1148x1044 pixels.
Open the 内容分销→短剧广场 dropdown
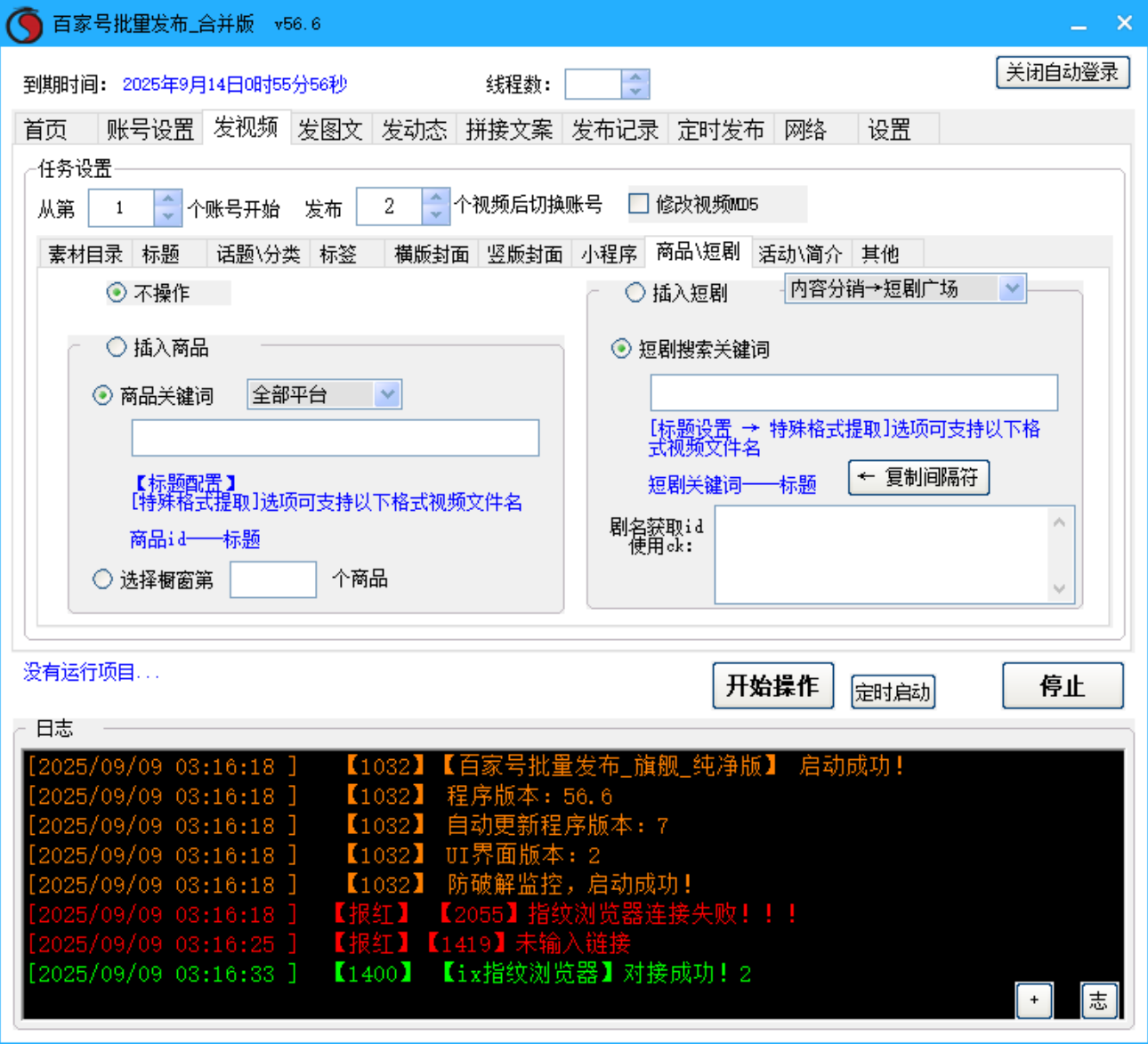click(1014, 287)
